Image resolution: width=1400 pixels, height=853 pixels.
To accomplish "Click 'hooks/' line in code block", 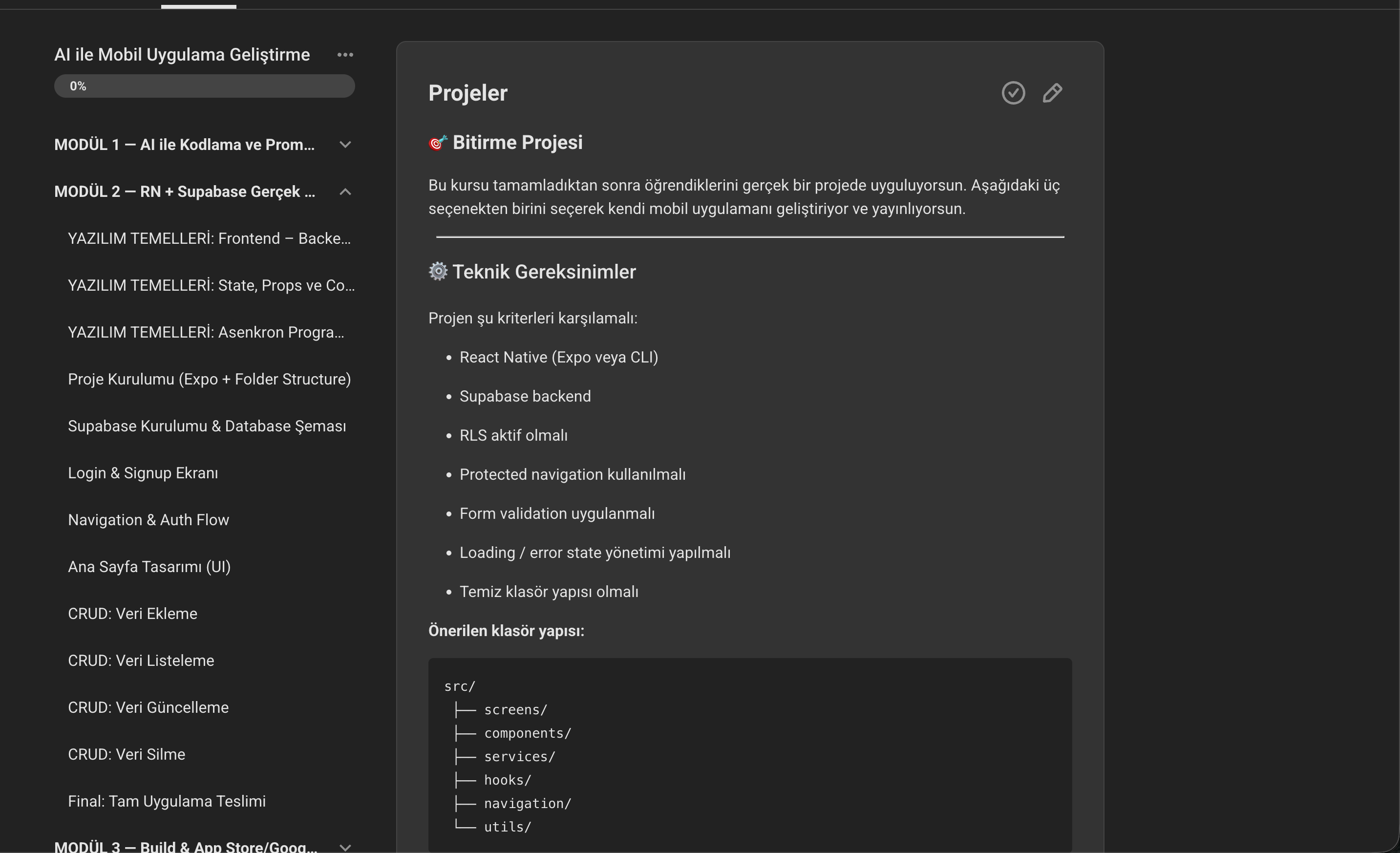I will coord(508,780).
